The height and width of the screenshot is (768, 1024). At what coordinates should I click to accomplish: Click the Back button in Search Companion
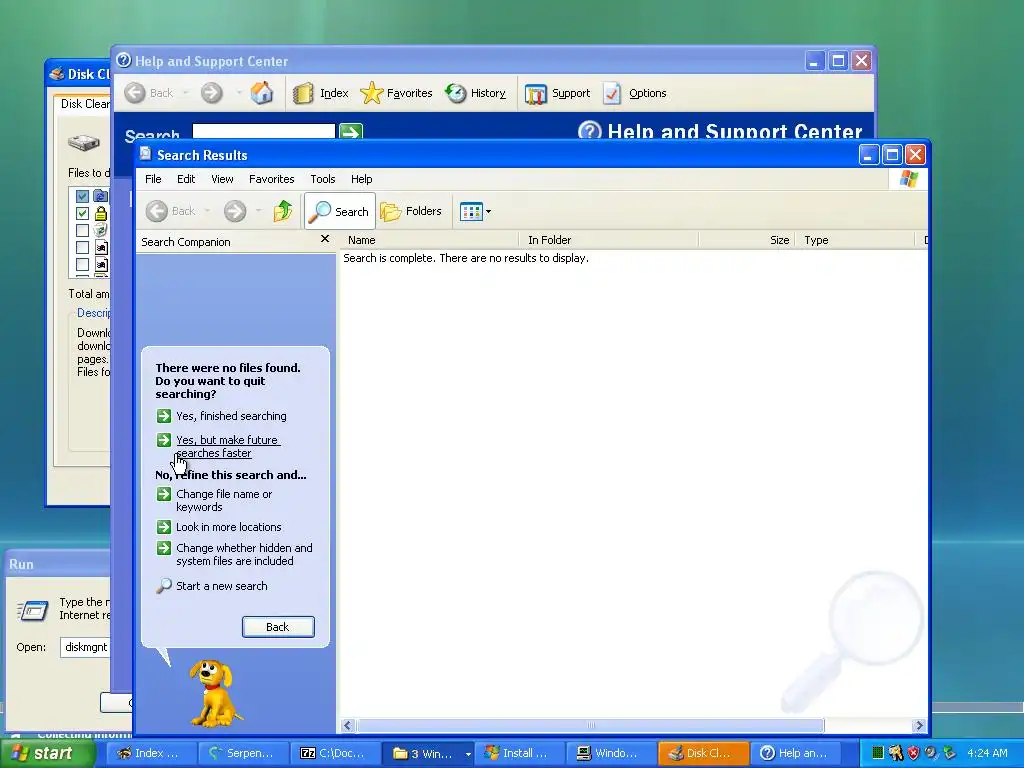[x=278, y=627]
